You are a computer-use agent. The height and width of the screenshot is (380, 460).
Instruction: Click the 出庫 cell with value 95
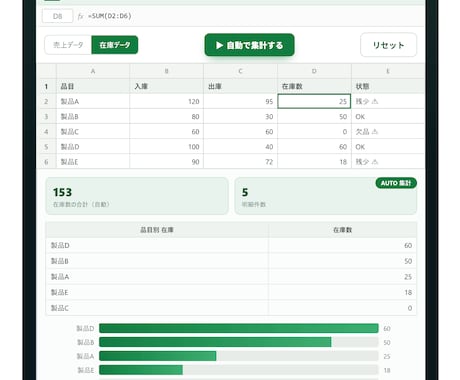(240, 101)
